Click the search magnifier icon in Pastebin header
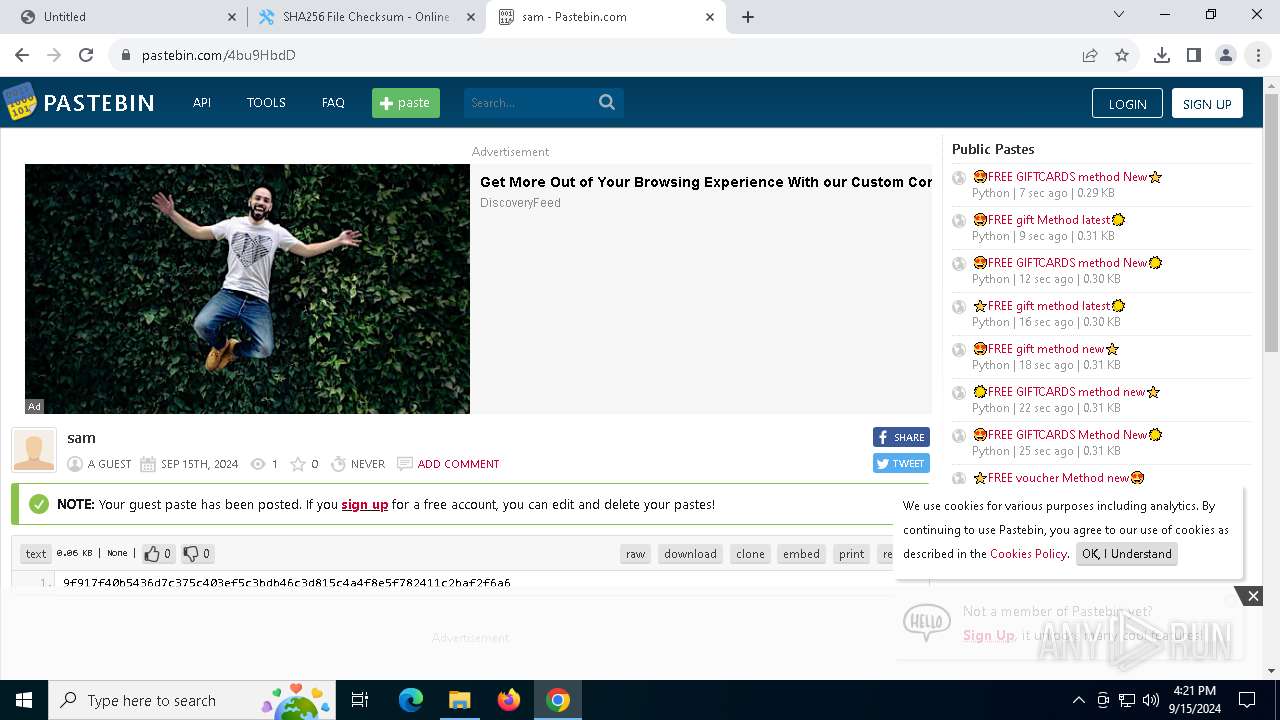This screenshot has height=720, width=1280. click(x=607, y=102)
